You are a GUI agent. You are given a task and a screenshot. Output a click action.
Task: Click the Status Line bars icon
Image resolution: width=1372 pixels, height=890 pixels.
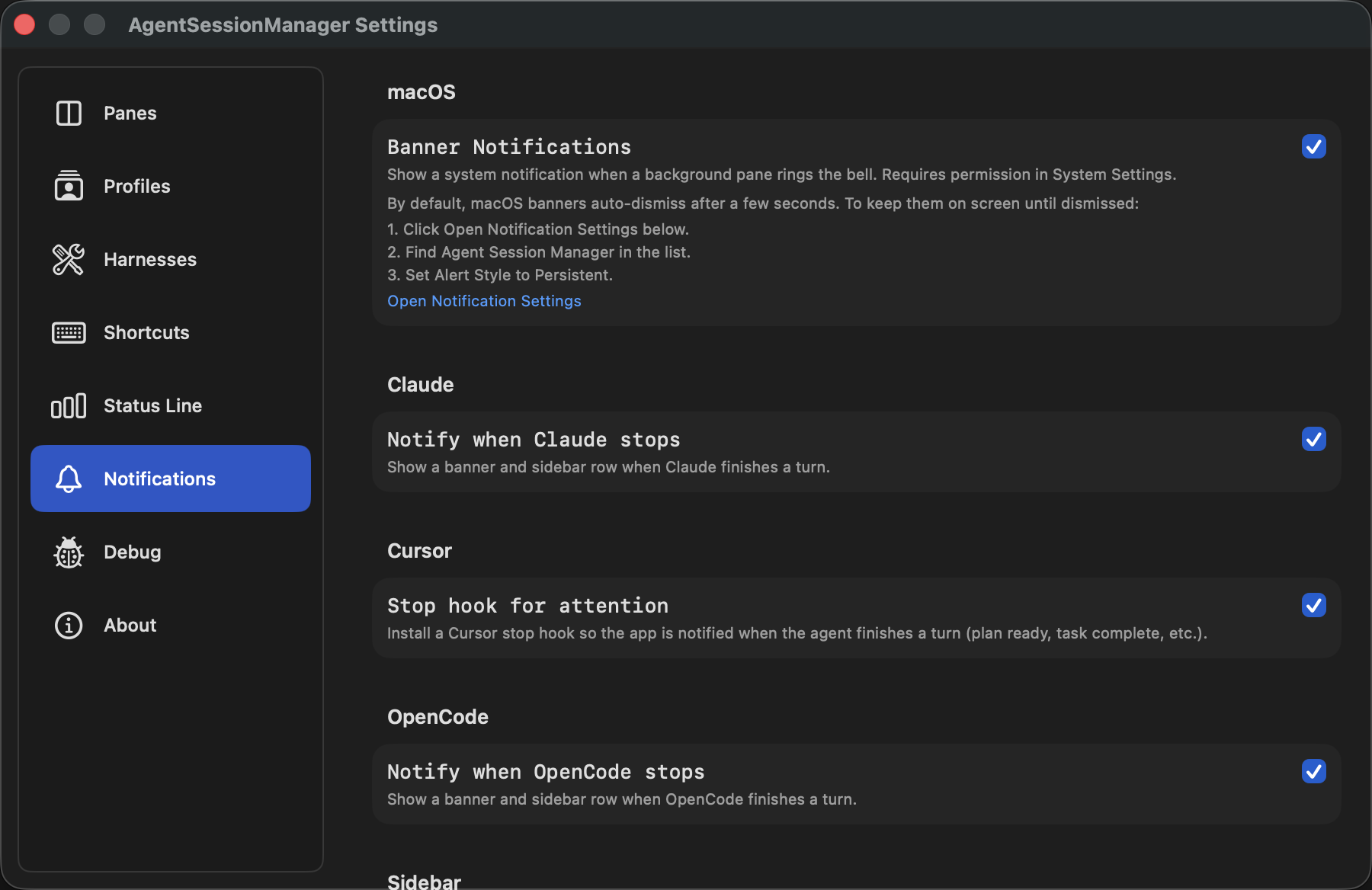pyautogui.click(x=69, y=405)
